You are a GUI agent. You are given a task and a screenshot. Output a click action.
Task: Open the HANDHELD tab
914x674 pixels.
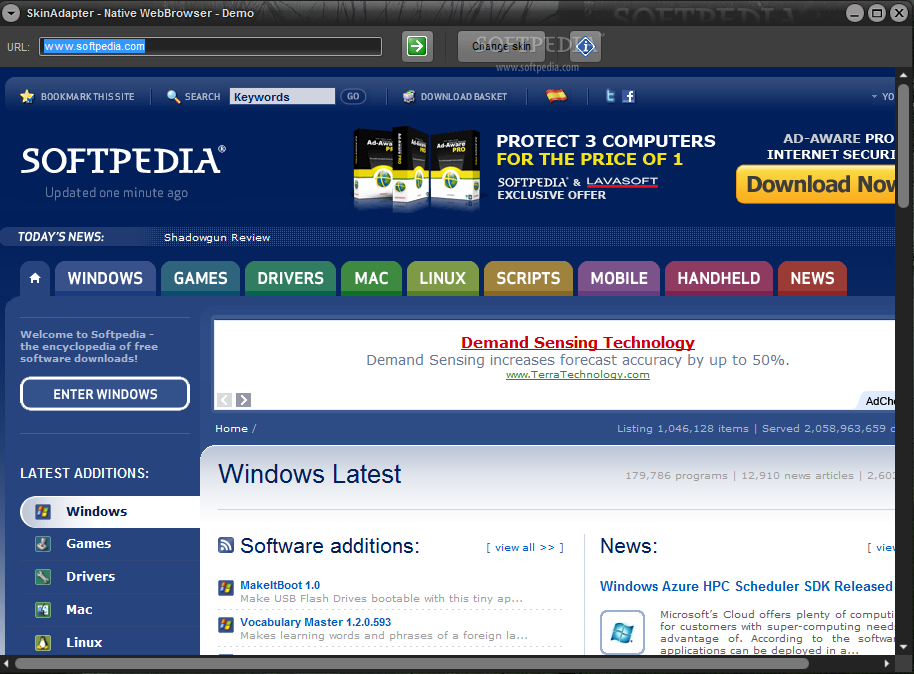coord(719,278)
